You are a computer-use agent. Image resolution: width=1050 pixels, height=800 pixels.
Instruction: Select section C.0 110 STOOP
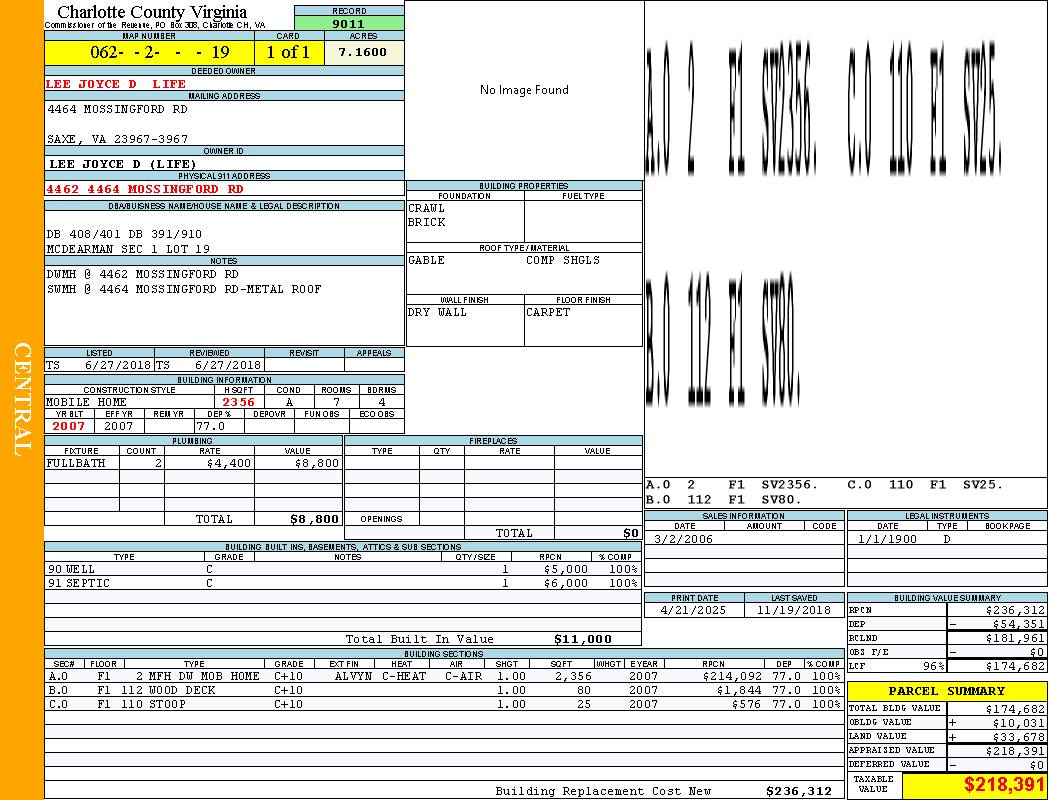click(153, 705)
